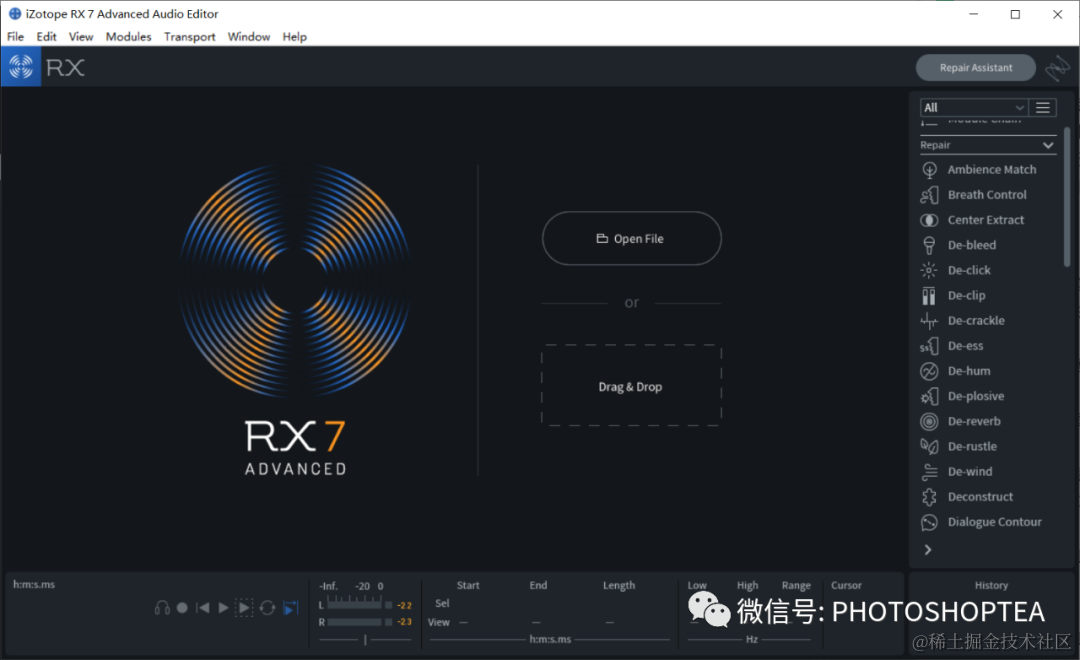
Task: Collapse the Repair category section
Action: tap(1048, 145)
